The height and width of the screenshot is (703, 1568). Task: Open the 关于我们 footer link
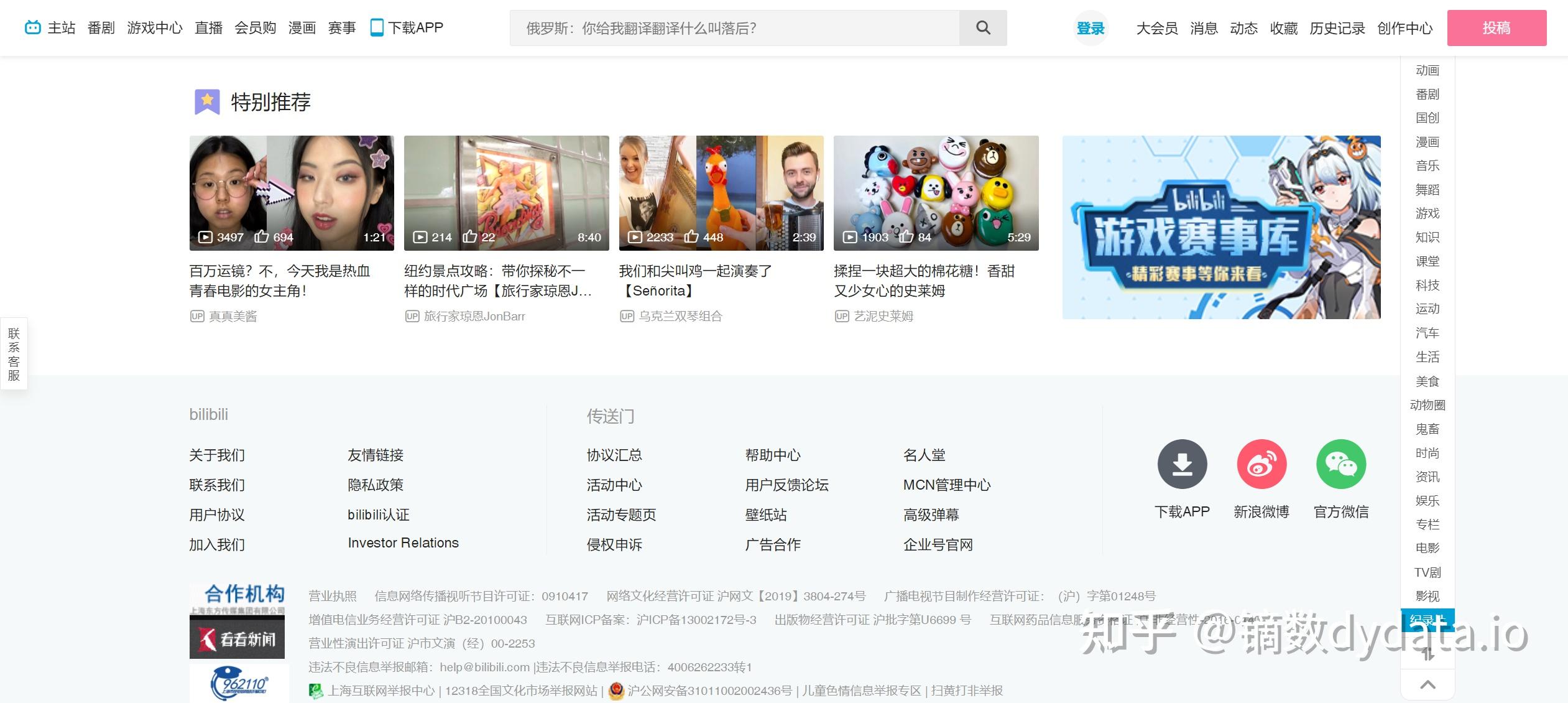[217, 455]
